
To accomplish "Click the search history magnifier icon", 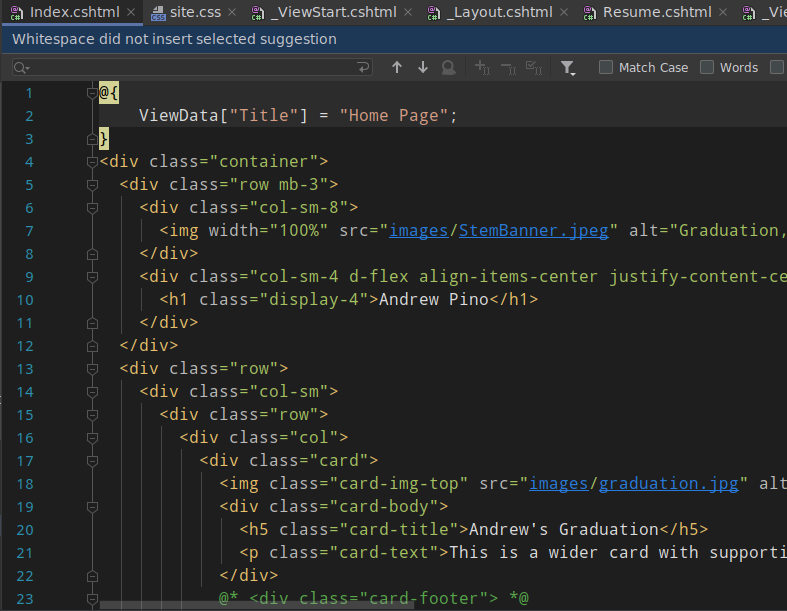I will coord(22,68).
